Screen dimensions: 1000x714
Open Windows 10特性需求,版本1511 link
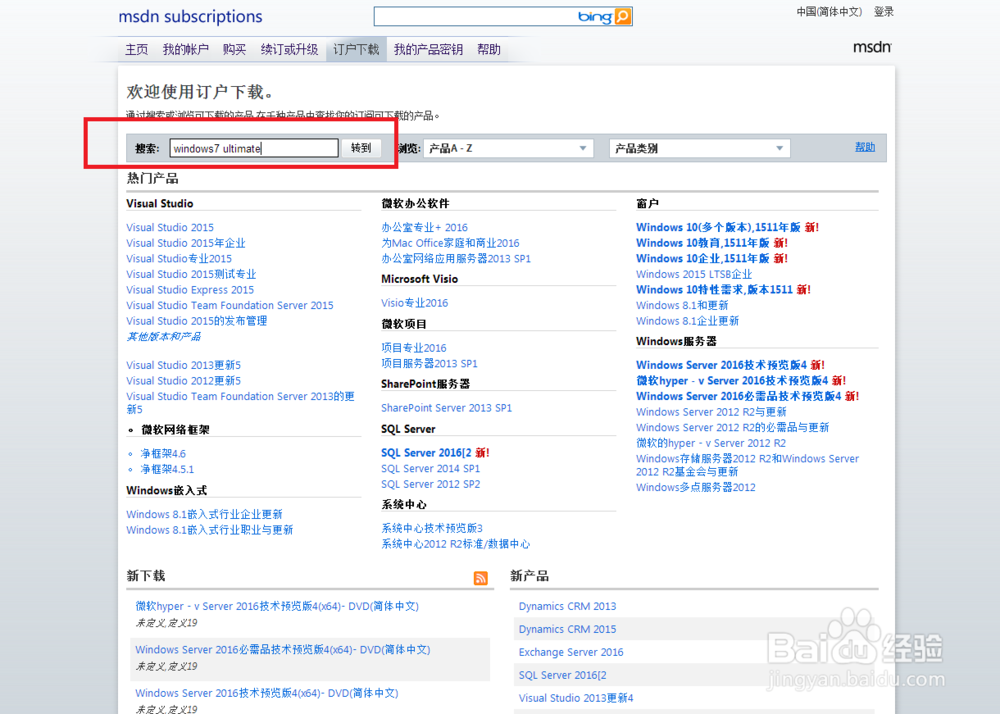click(714, 289)
